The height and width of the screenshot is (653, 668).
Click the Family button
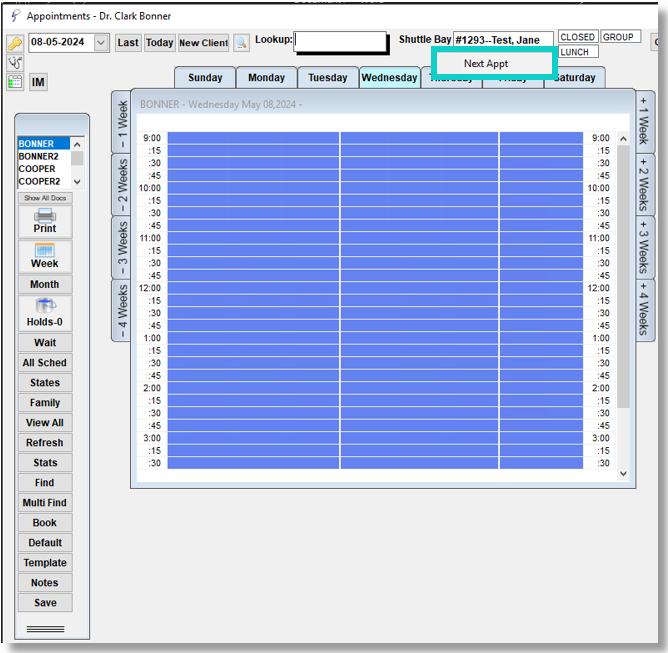(45, 403)
